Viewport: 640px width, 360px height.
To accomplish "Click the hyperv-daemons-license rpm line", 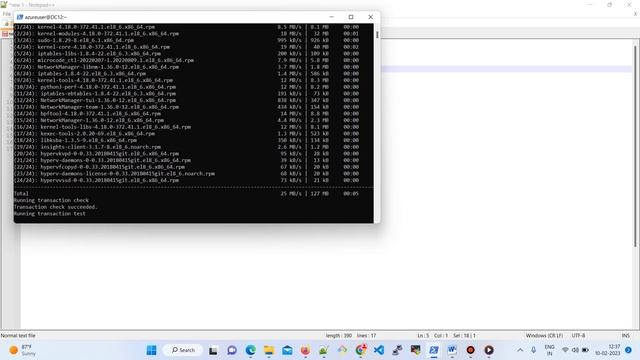I will click(x=187, y=173).
